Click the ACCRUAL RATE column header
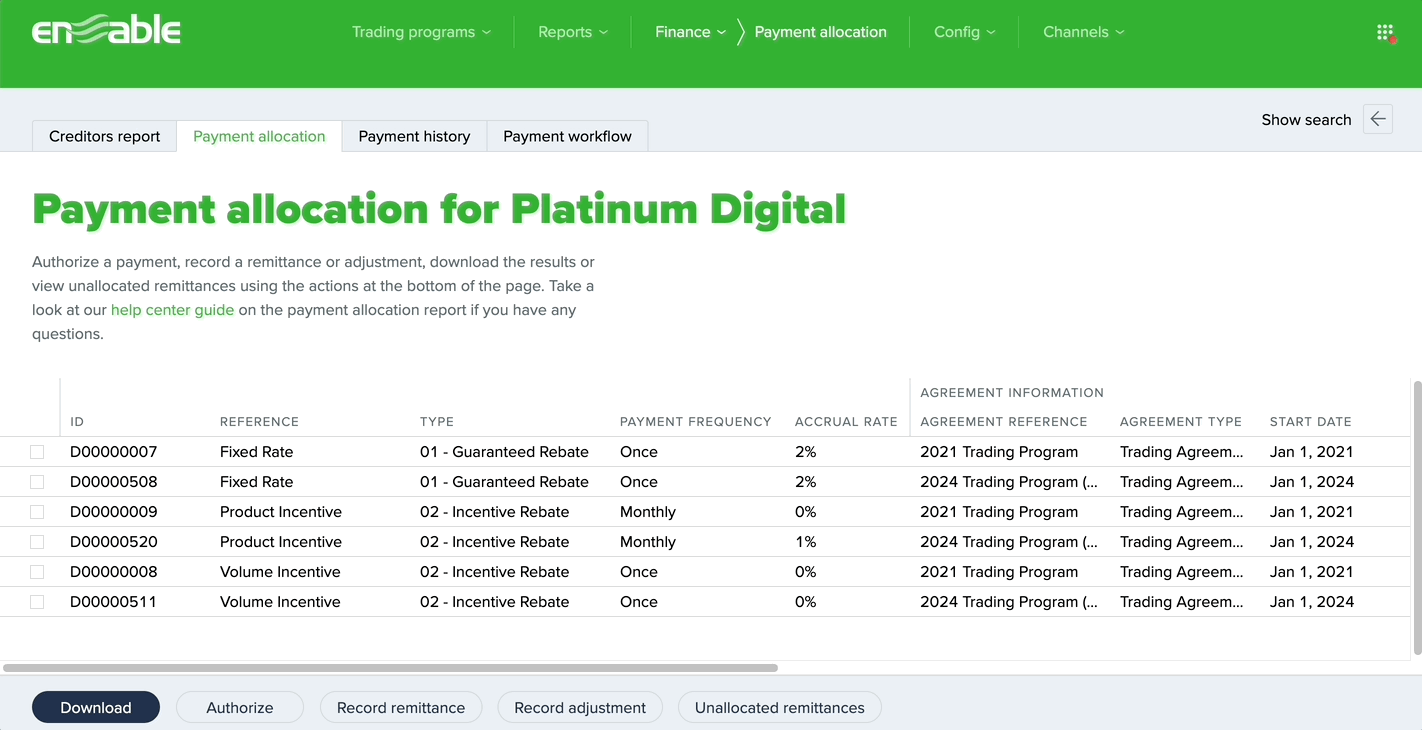Screen dimensions: 1422x730 pyautogui.click(x=846, y=422)
